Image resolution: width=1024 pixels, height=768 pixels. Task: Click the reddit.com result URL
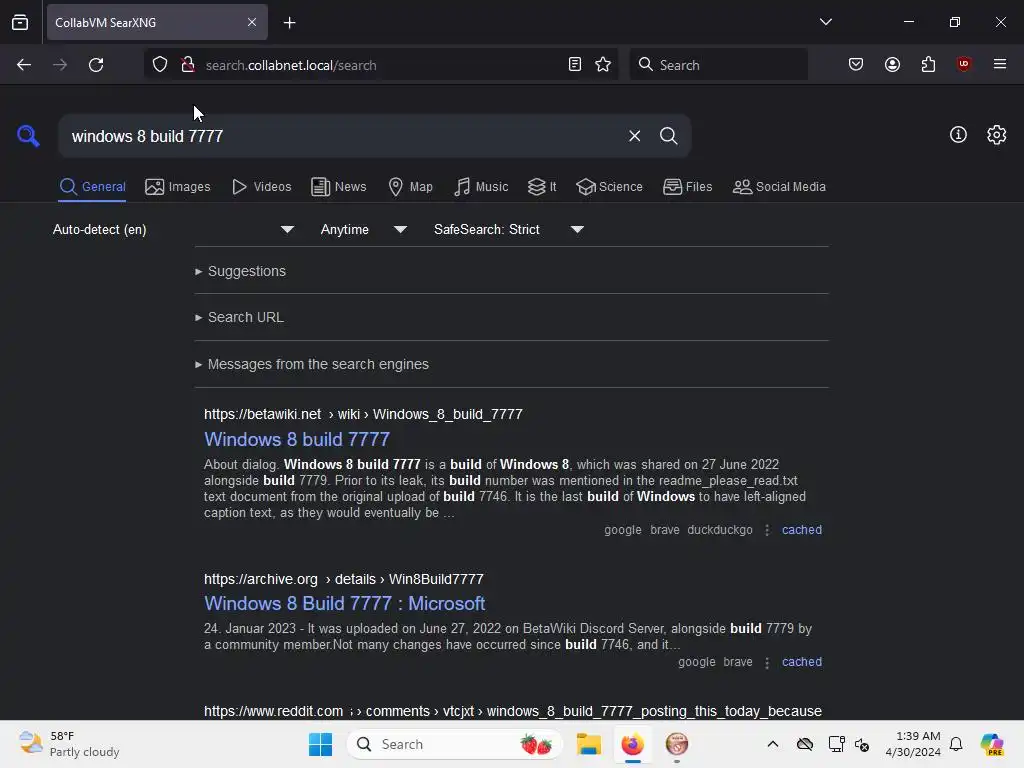pyautogui.click(x=513, y=711)
